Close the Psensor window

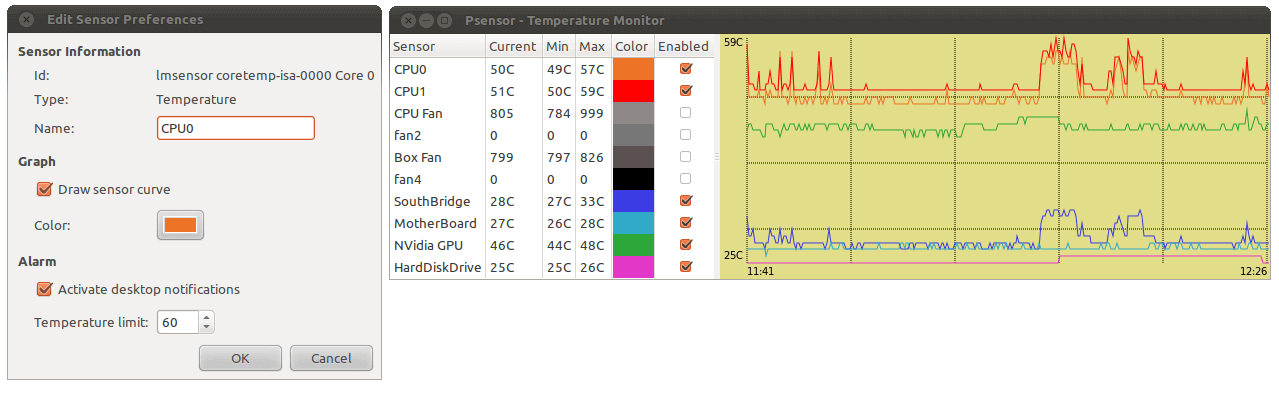[407, 20]
